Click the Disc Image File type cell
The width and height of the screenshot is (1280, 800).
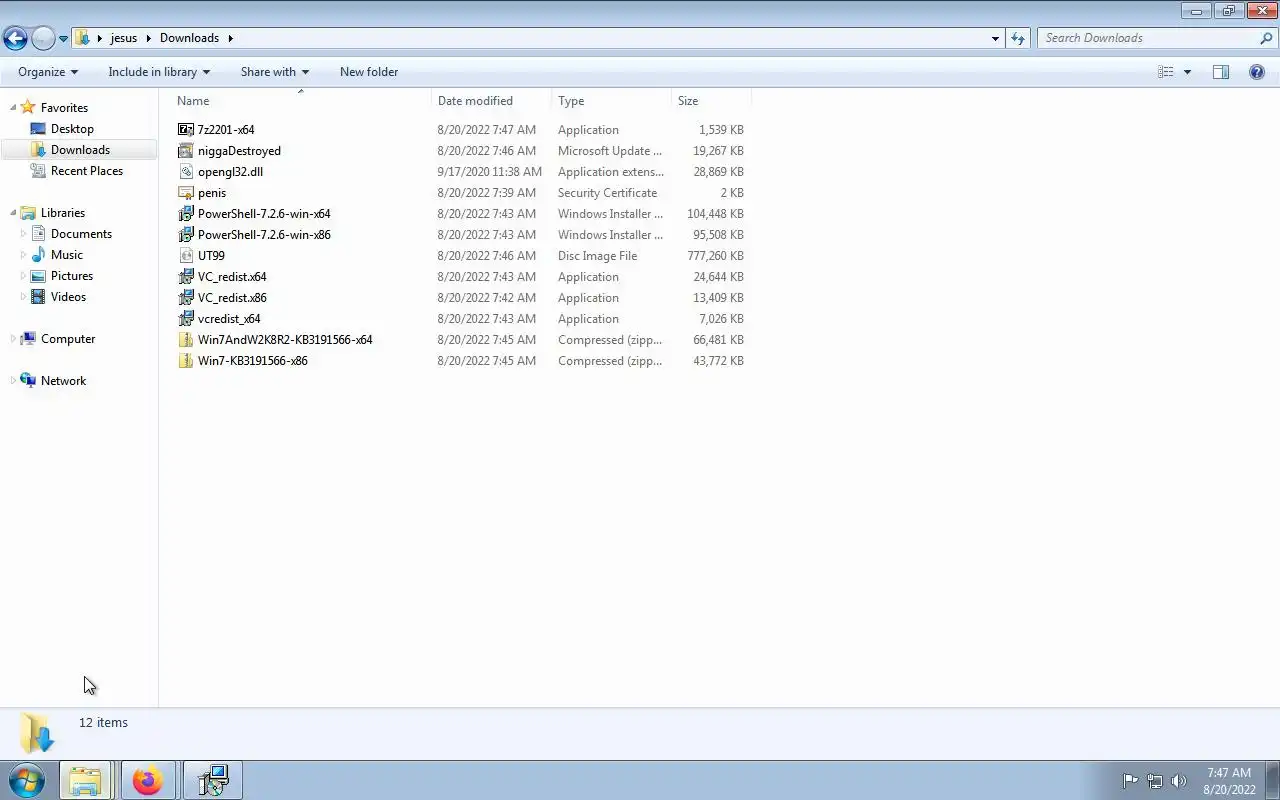(597, 256)
